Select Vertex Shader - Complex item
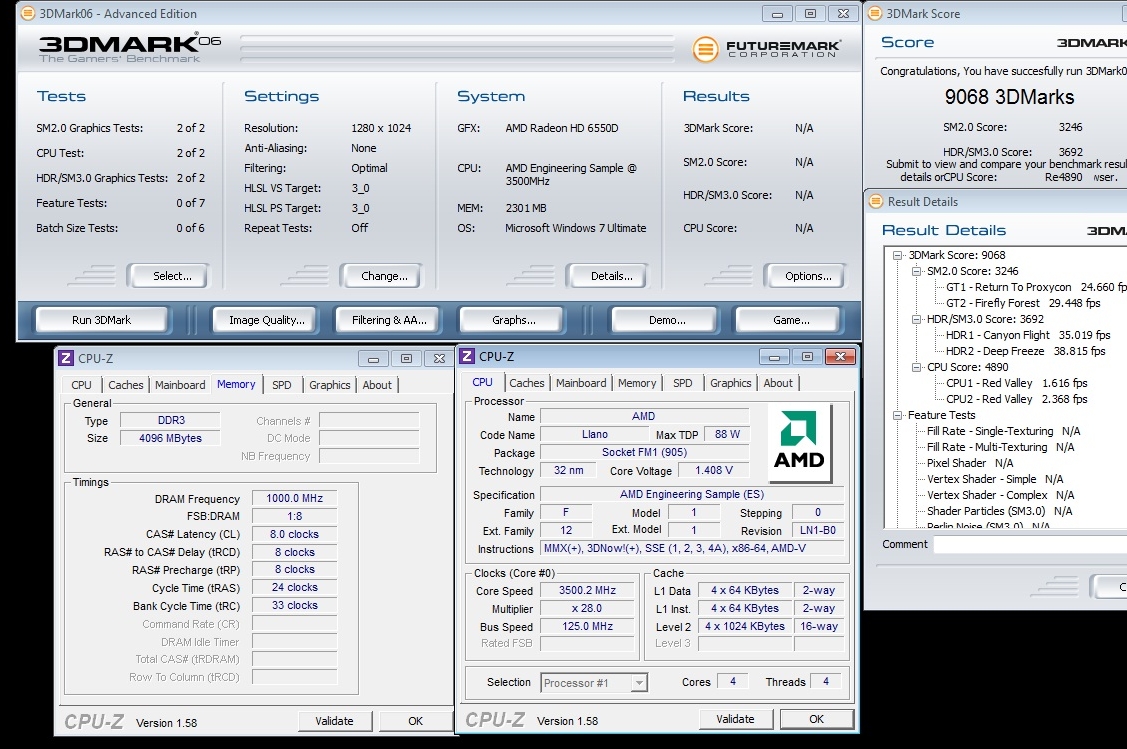The image size is (1127, 749). pos(1000,495)
